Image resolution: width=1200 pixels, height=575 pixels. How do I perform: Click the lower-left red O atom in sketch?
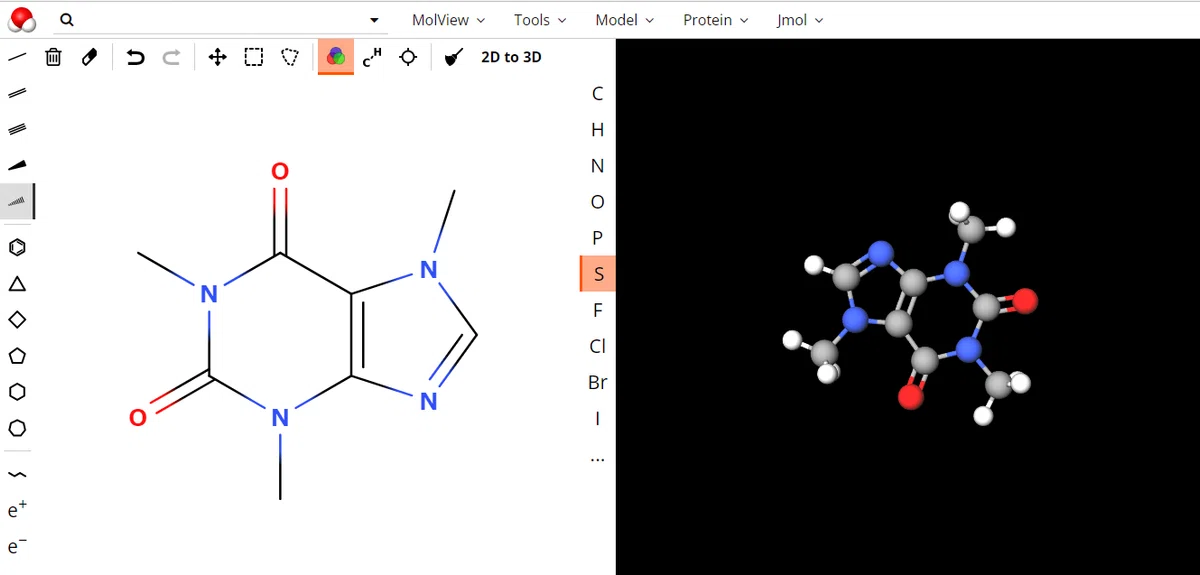coord(138,418)
